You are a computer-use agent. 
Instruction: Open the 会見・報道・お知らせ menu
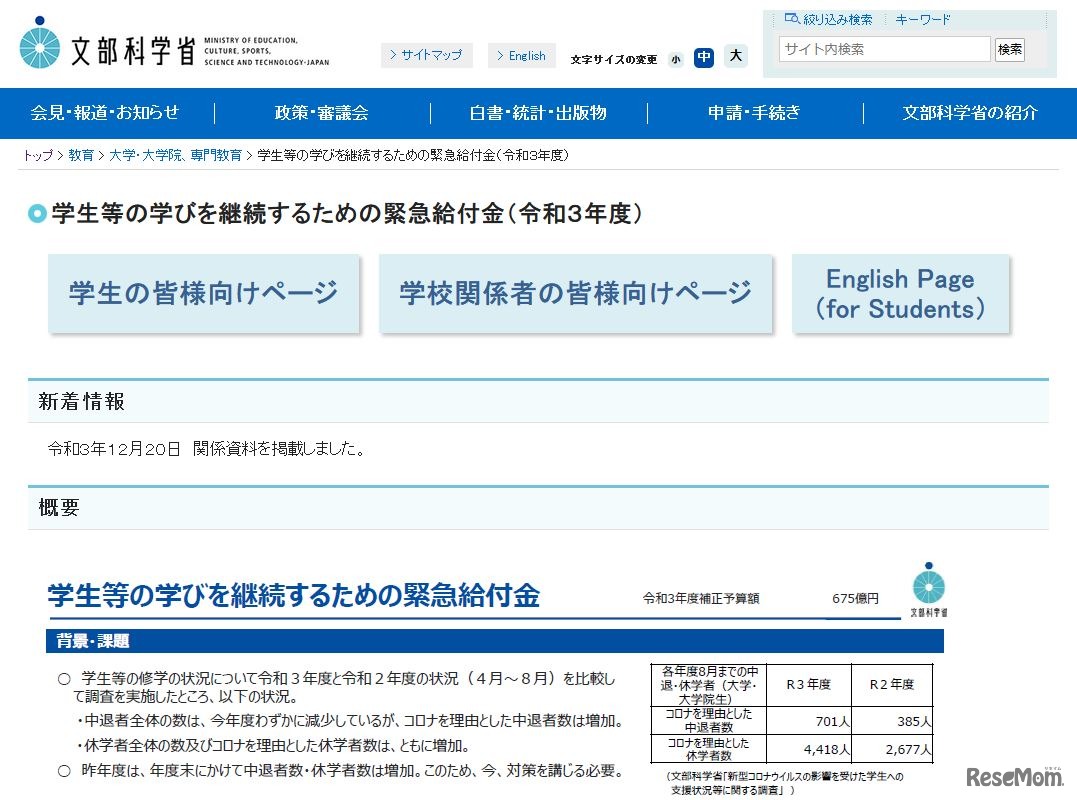coord(106,113)
